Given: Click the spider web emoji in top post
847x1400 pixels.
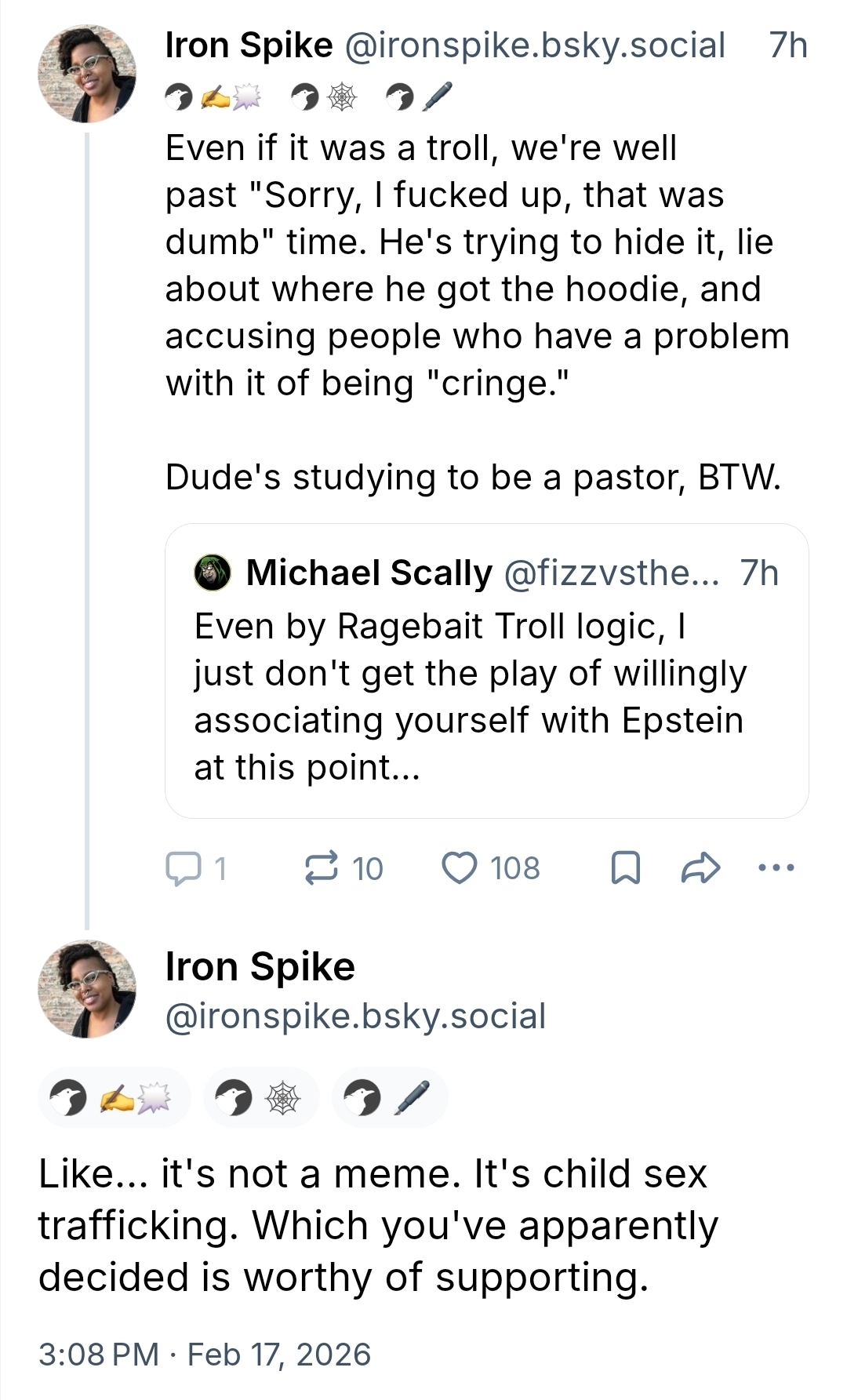Looking at the screenshot, I should pyautogui.click(x=341, y=97).
